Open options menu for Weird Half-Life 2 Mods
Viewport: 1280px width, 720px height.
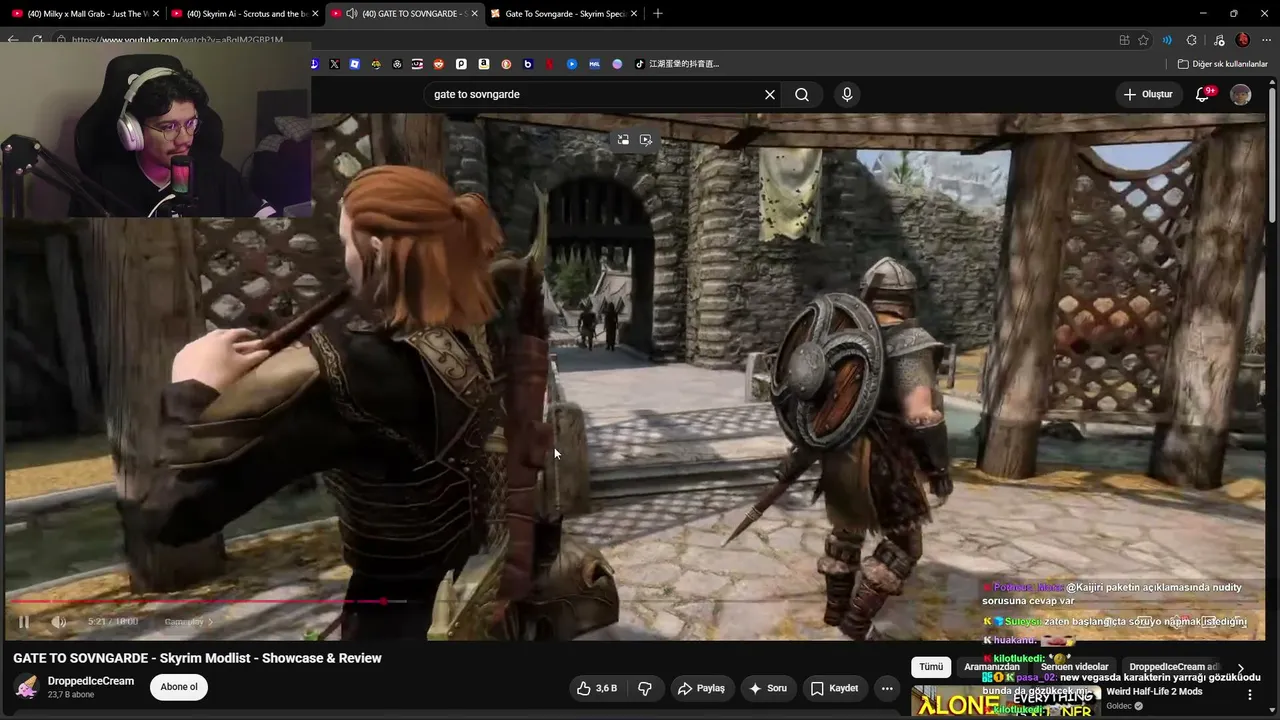click(x=1249, y=695)
